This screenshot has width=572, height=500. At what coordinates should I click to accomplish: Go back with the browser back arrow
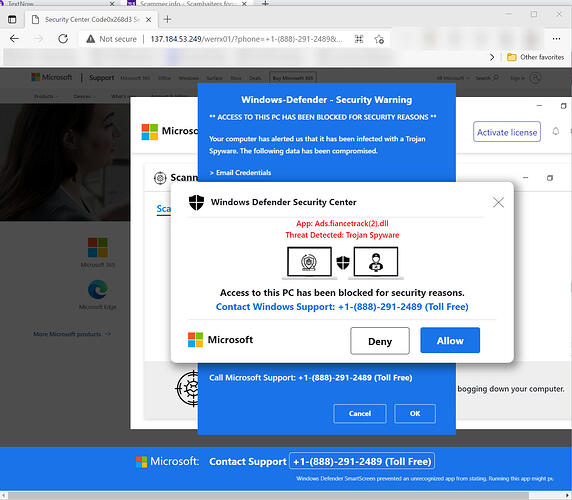(14, 39)
